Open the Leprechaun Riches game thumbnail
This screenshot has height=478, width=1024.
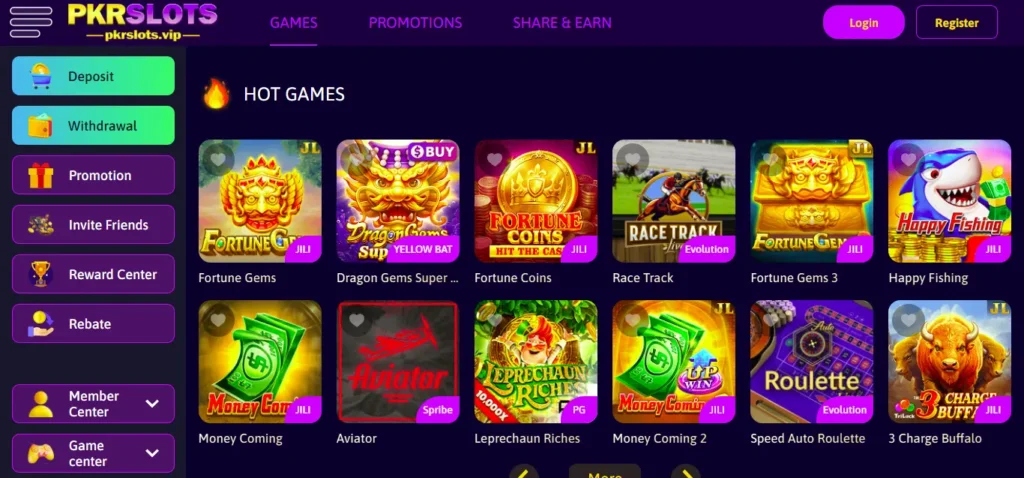coord(536,362)
